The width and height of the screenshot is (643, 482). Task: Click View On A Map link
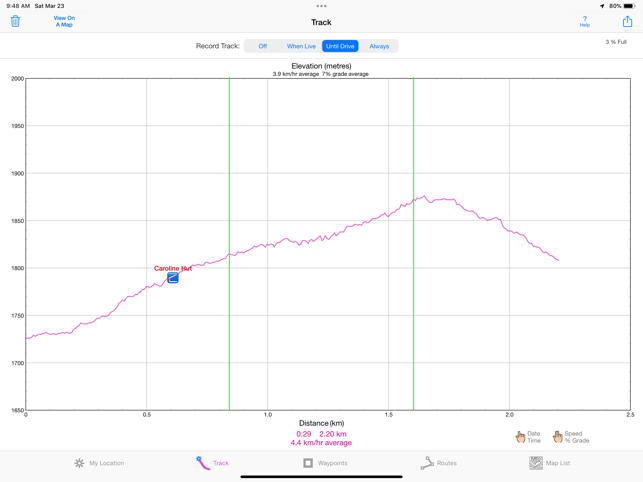coord(64,21)
